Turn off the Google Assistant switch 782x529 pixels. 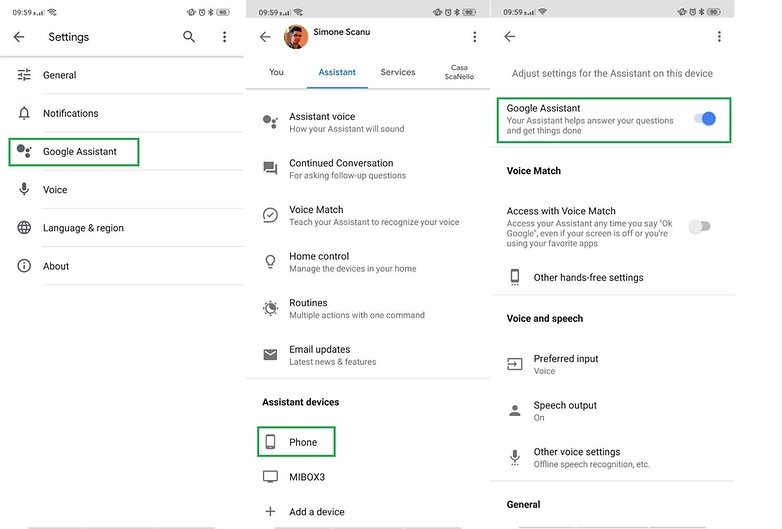[x=705, y=119]
